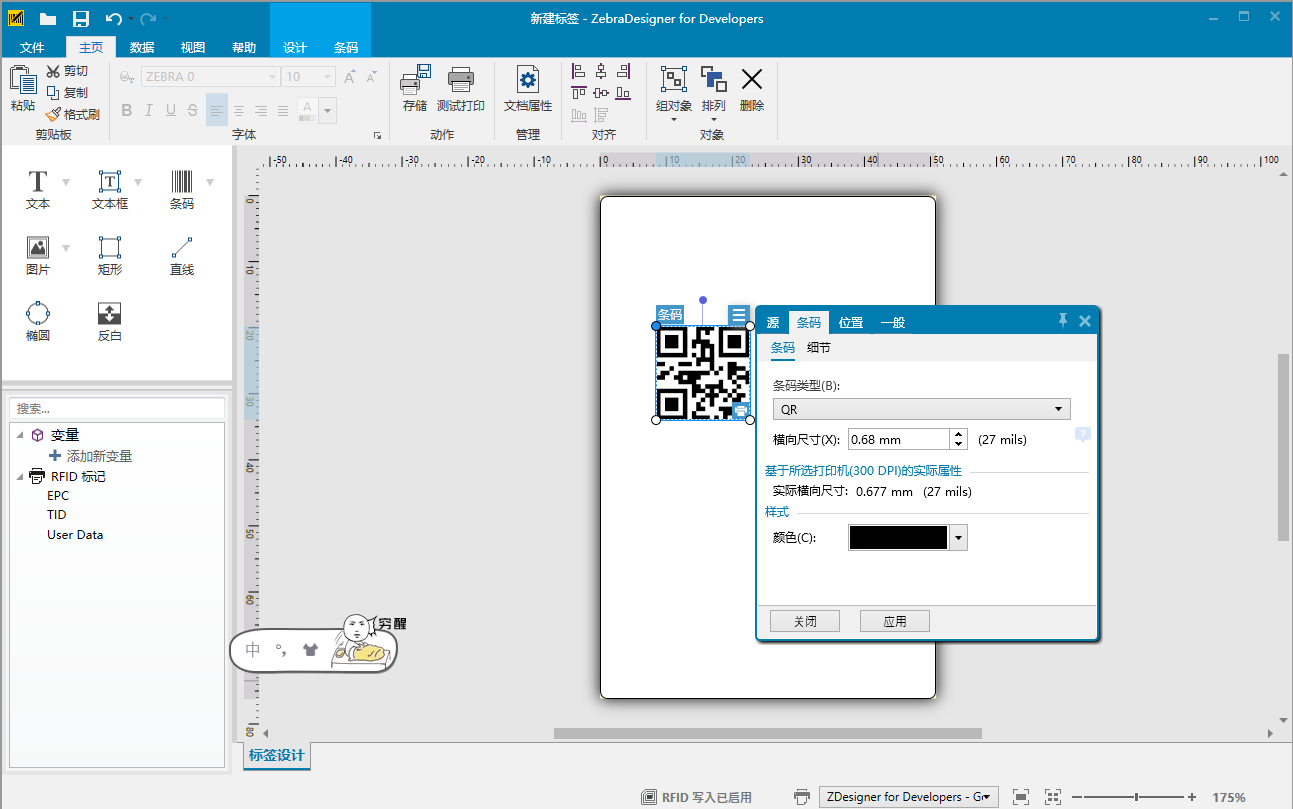Open the 颜色 color dropdown arrow
This screenshot has width=1293, height=809.
[959, 538]
